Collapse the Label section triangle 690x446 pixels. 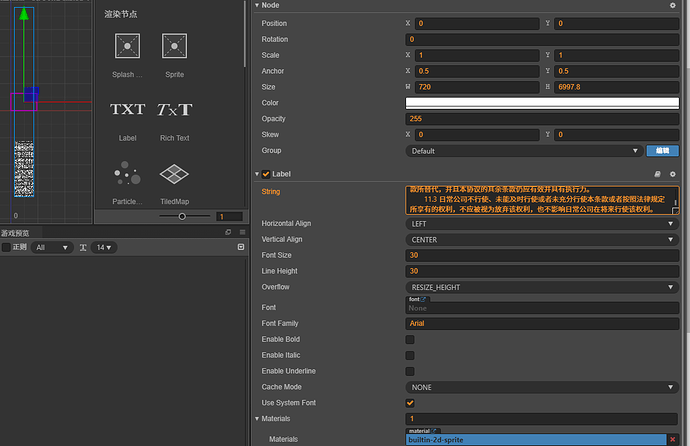257,174
